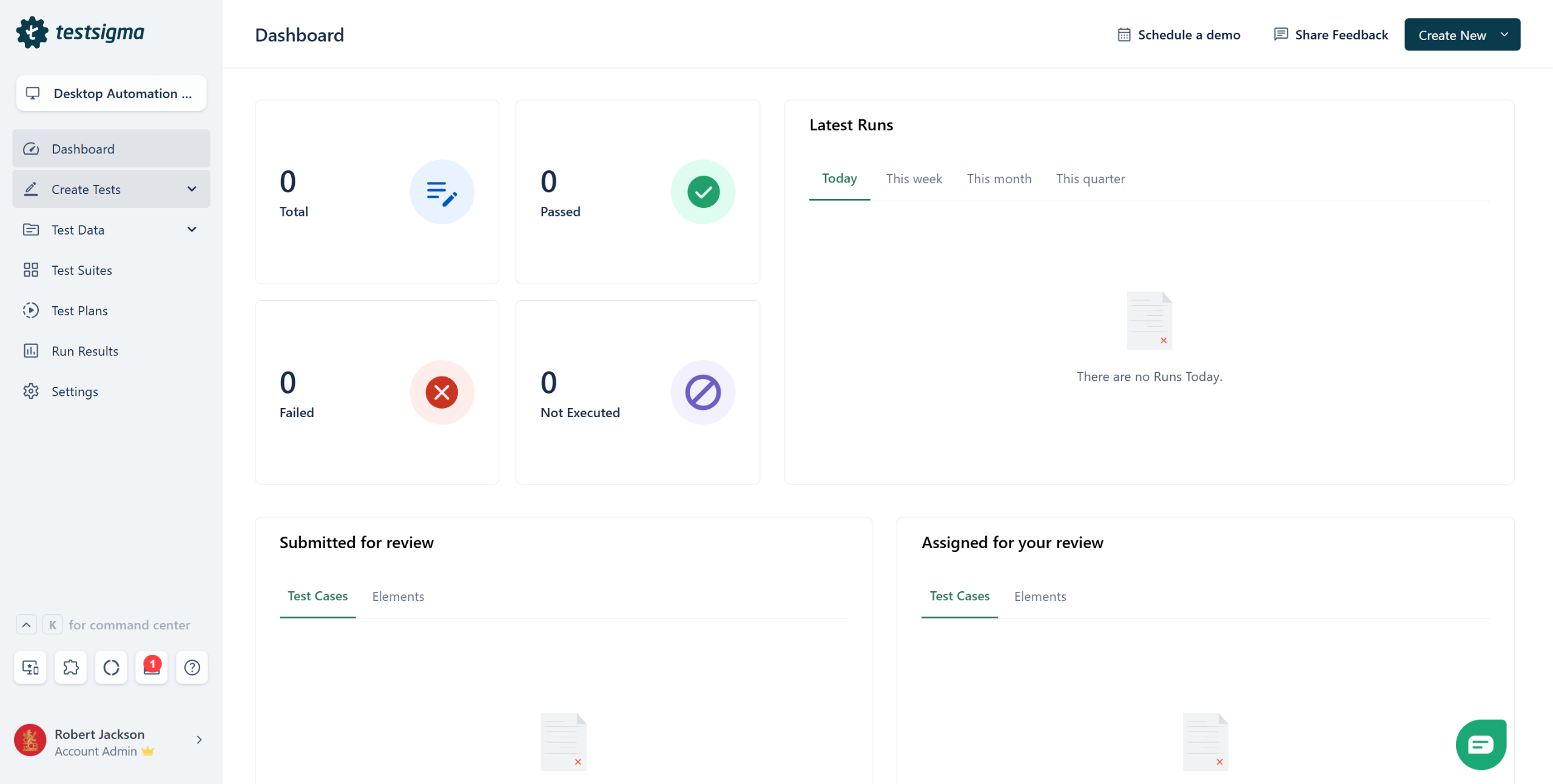Click the dashed circle usage icon

111,667
